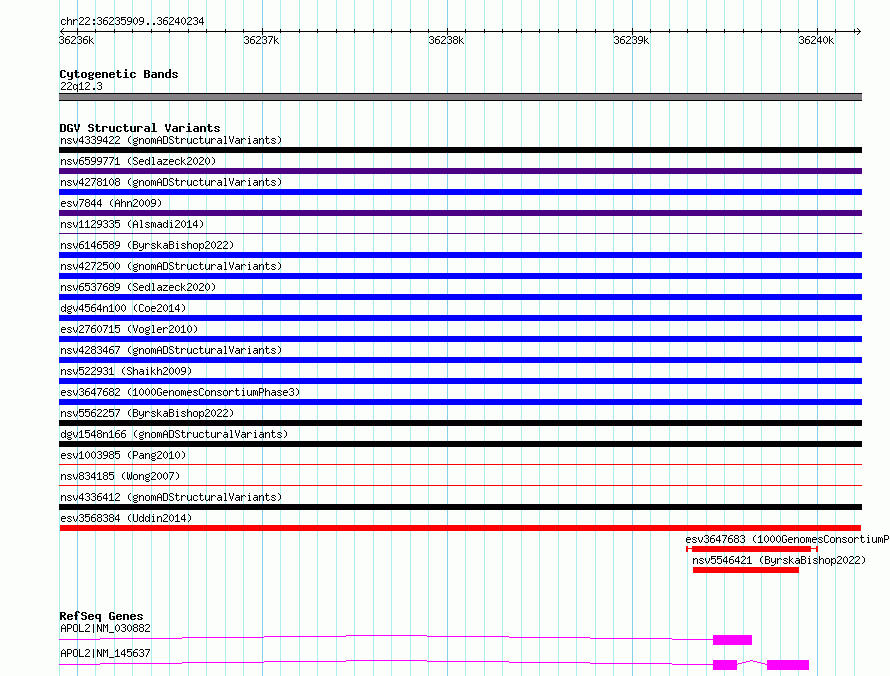Viewport: 890px width, 676px height.
Task: Click the nsv4339422 gnomAD variant label
Action: [x=170, y=140]
